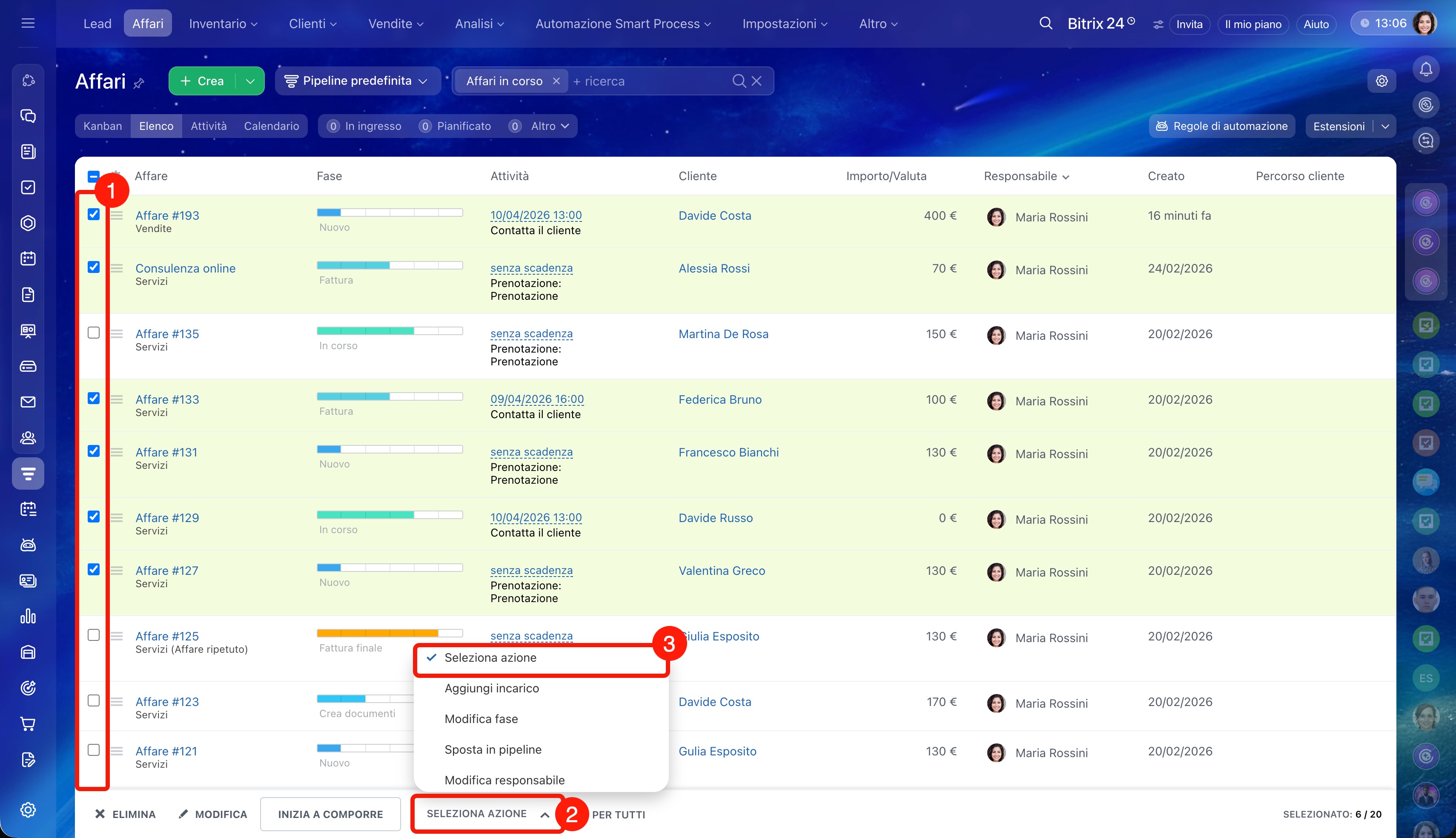Screen dimensions: 1456x838
Task: Open the bar chart analytics sidebar icon
Action: [28, 617]
